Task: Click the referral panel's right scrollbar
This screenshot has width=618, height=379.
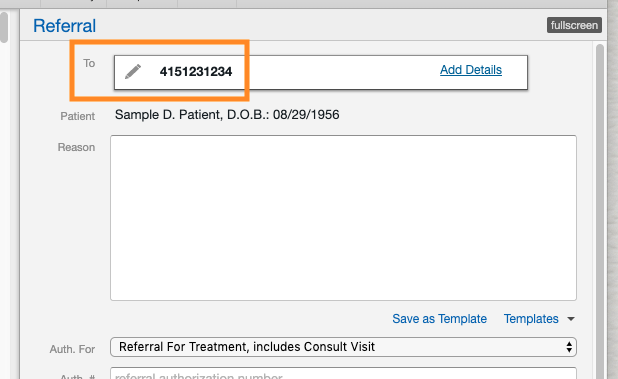Action: pyautogui.click(x=600, y=211)
